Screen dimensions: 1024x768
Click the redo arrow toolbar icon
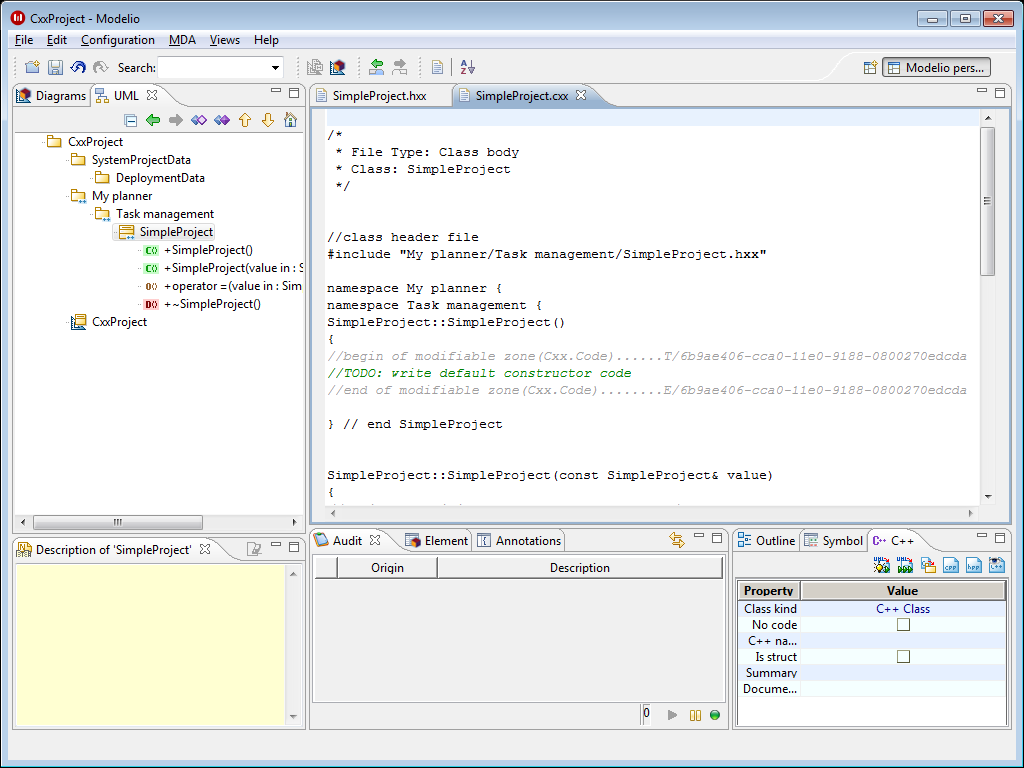click(101, 67)
